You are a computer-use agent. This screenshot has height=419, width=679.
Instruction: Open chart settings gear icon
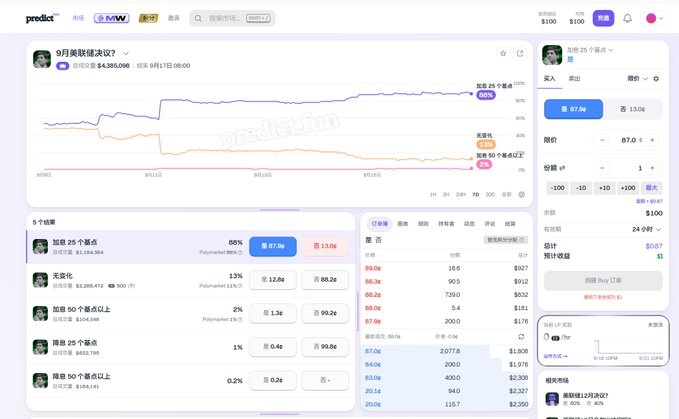(x=522, y=194)
